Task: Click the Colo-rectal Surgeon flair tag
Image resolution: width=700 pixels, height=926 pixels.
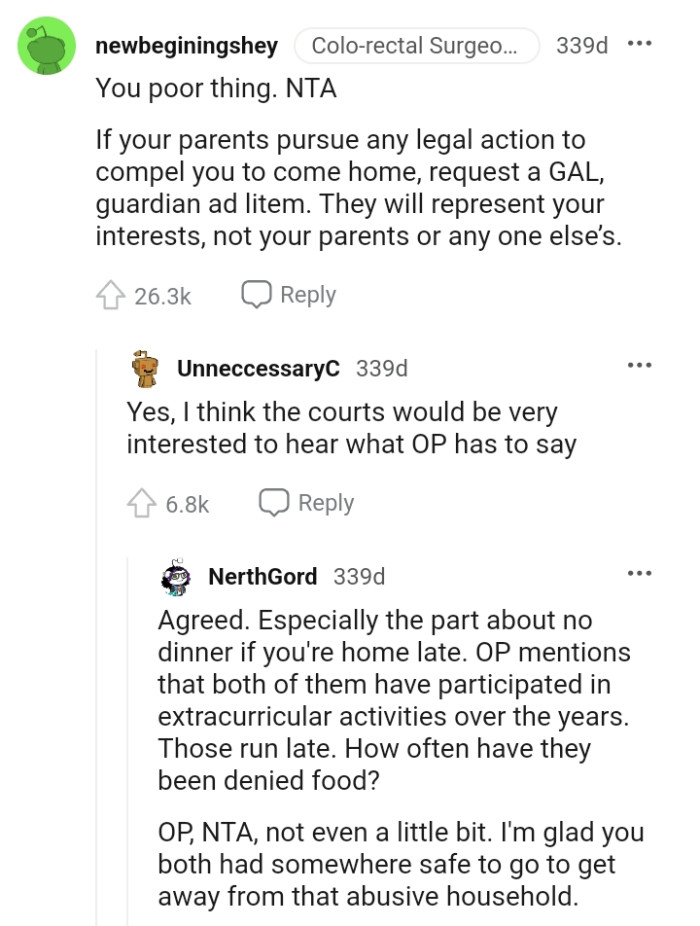Action: click(x=417, y=44)
